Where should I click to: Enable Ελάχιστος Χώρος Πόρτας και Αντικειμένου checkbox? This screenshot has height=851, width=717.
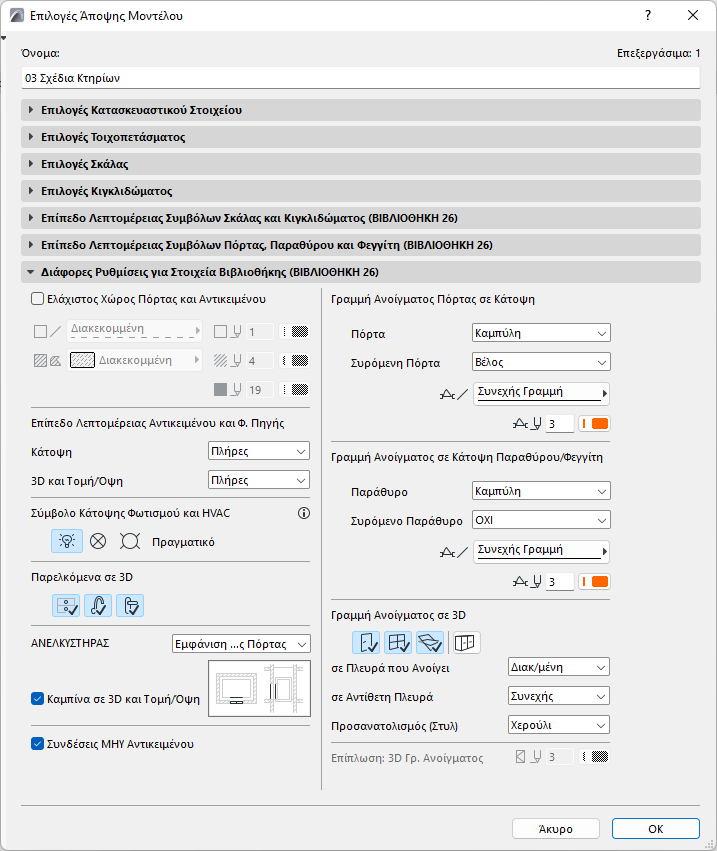[37, 299]
